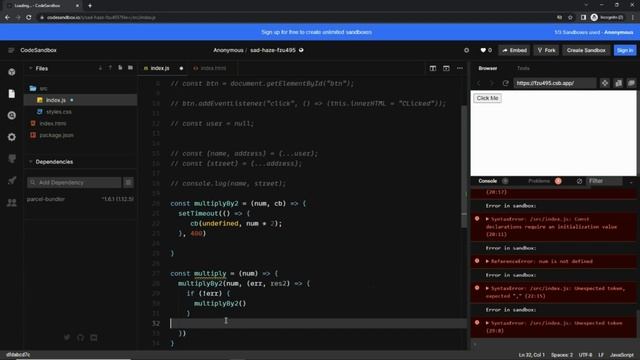Click the Create Sandbox button

tap(586, 50)
